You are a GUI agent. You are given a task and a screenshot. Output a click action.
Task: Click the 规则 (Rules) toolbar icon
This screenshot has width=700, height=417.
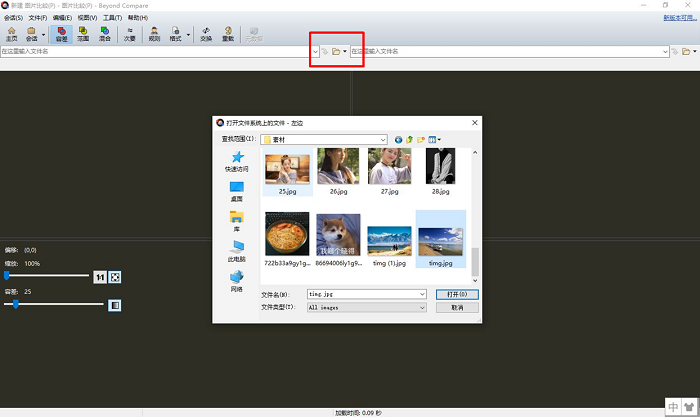(154, 34)
